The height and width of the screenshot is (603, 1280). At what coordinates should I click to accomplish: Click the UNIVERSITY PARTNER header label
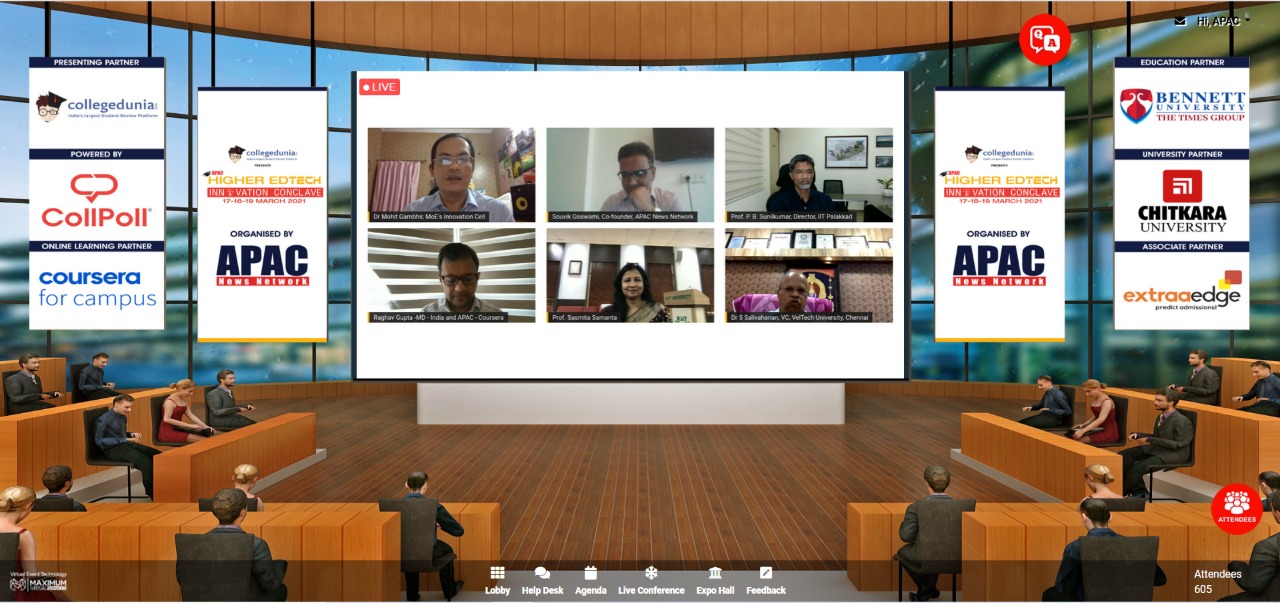[1182, 154]
